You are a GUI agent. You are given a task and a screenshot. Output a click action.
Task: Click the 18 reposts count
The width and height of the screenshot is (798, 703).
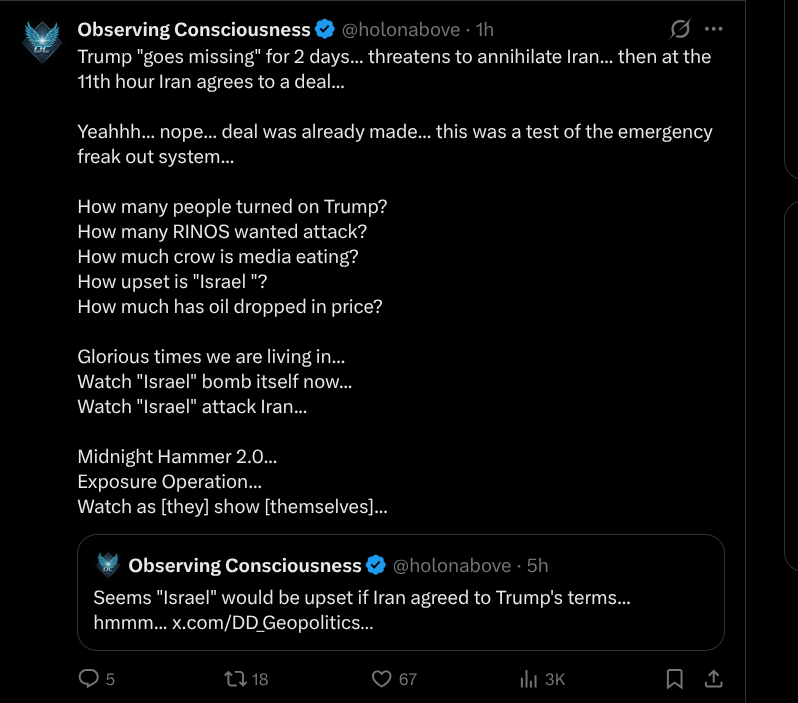[x=260, y=680]
